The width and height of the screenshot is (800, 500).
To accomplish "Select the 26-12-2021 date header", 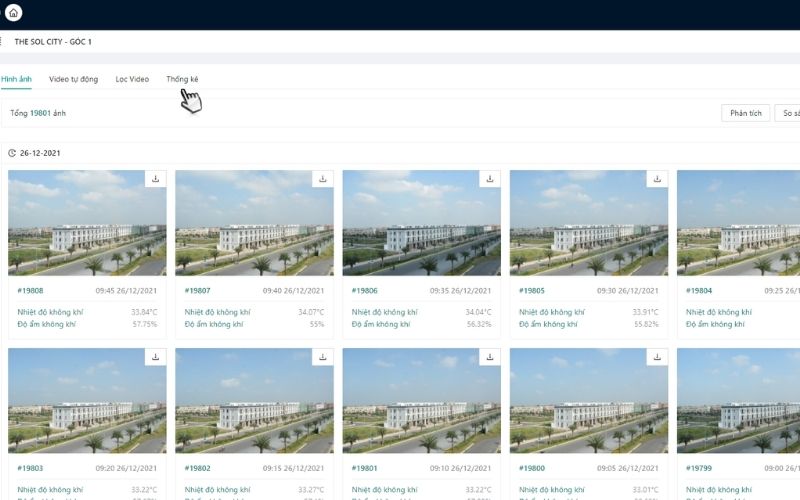I will click(40, 153).
